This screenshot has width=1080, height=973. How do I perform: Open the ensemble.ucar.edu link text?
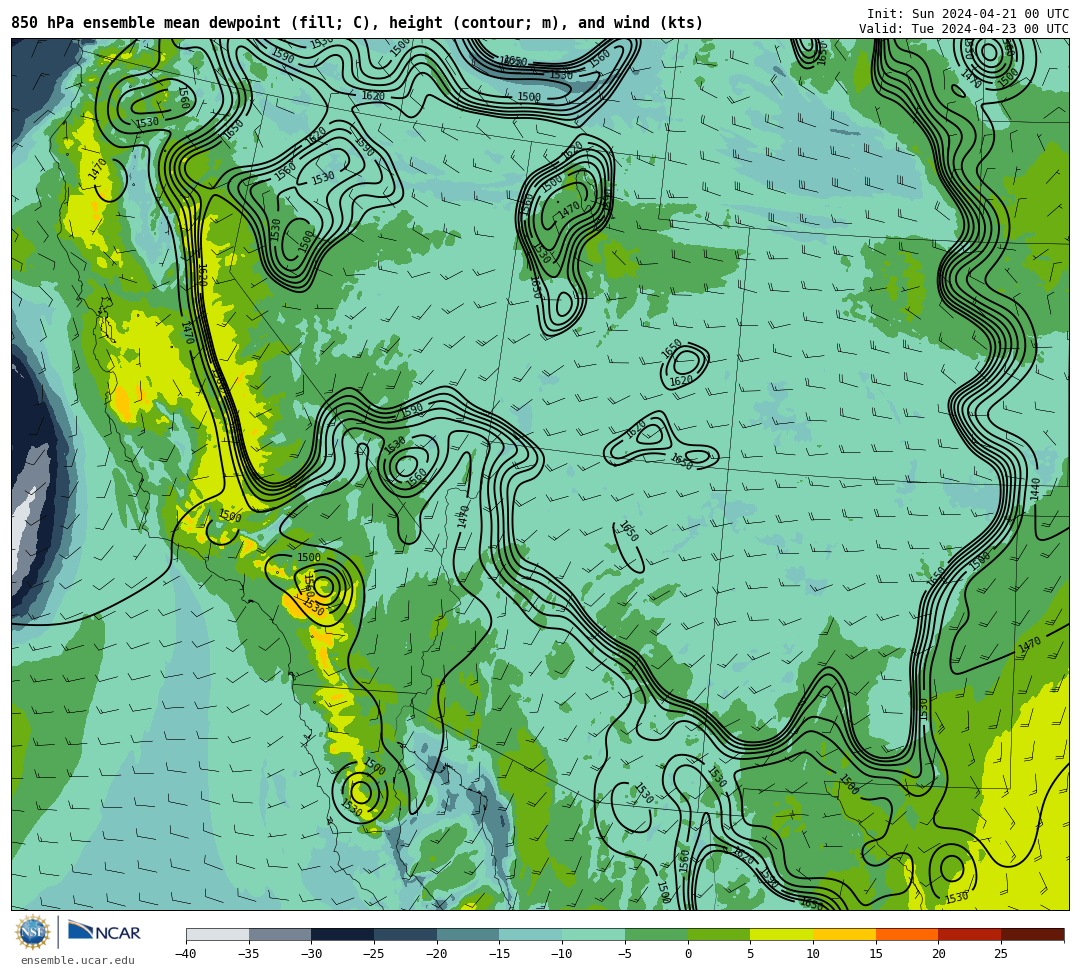tap(78, 960)
